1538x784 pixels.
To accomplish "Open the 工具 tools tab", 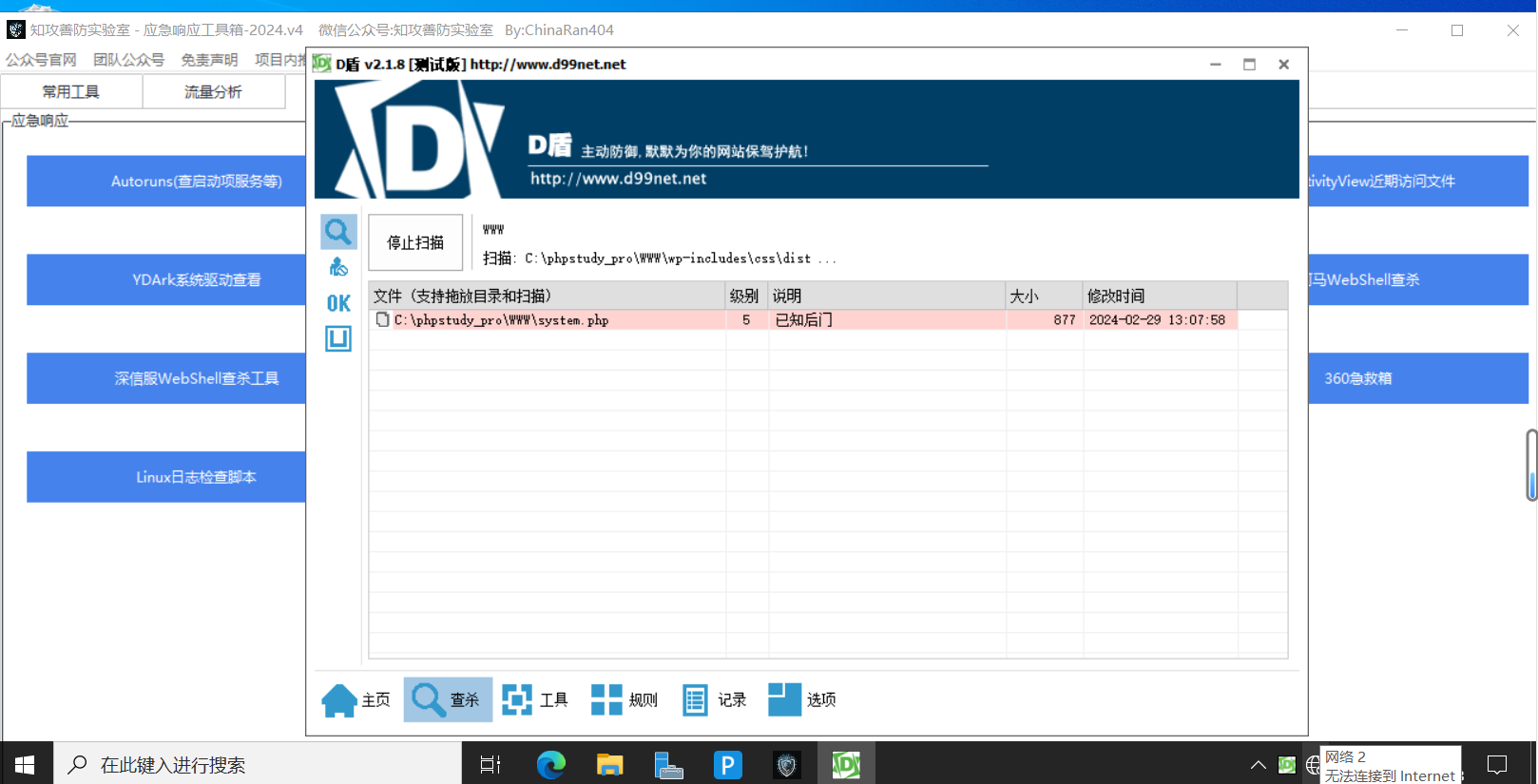I will pyautogui.click(x=535, y=699).
